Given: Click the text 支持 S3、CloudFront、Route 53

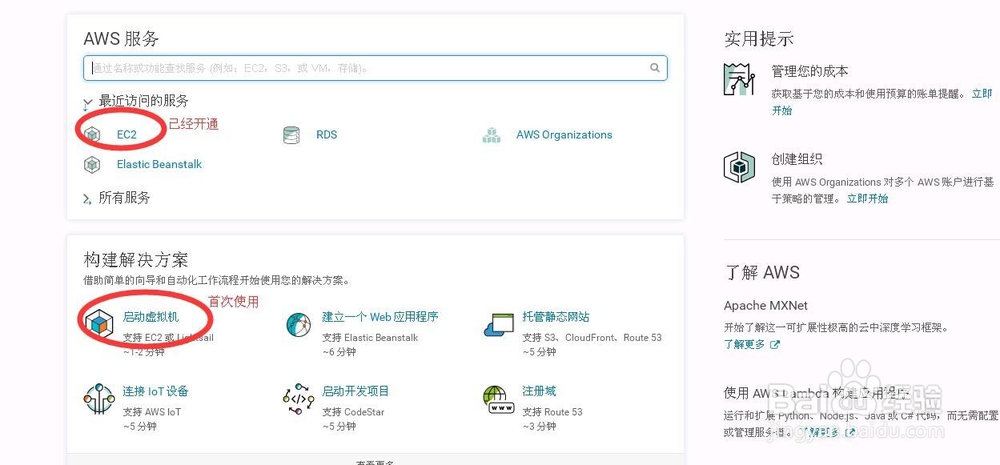Looking at the screenshot, I should pyautogui.click(x=592, y=337).
